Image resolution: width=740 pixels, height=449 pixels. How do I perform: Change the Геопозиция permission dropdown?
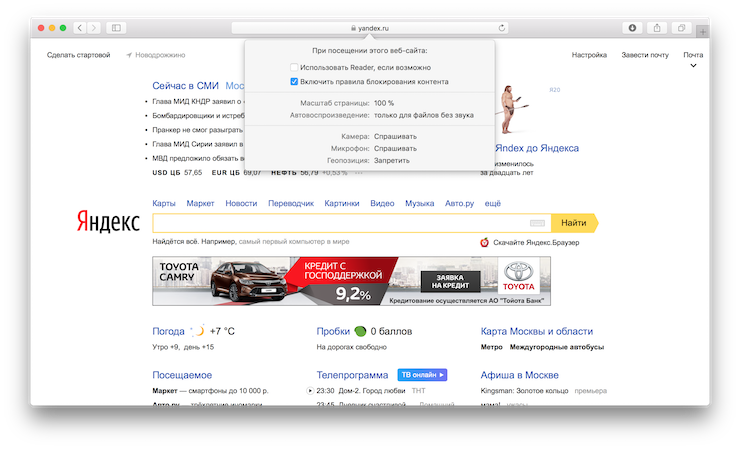(x=392, y=161)
